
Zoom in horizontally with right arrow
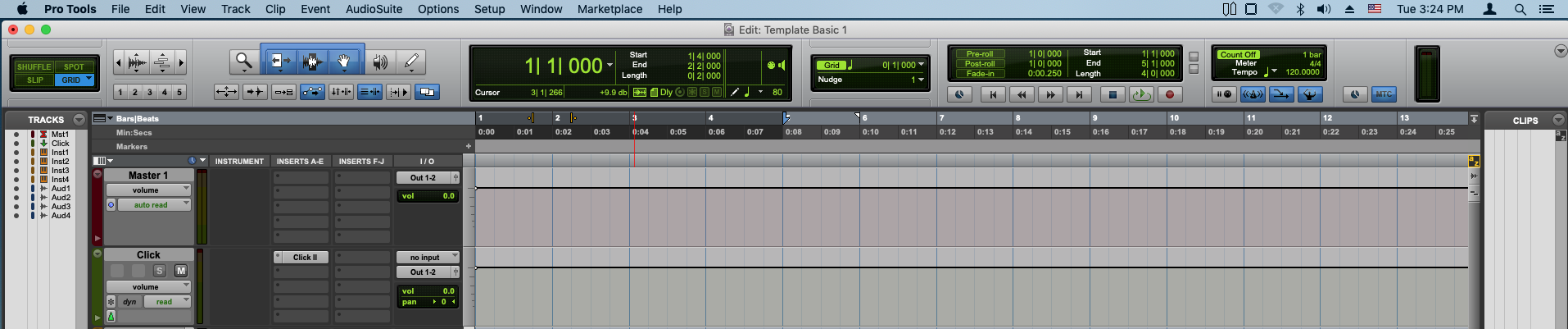pyautogui.click(x=181, y=62)
